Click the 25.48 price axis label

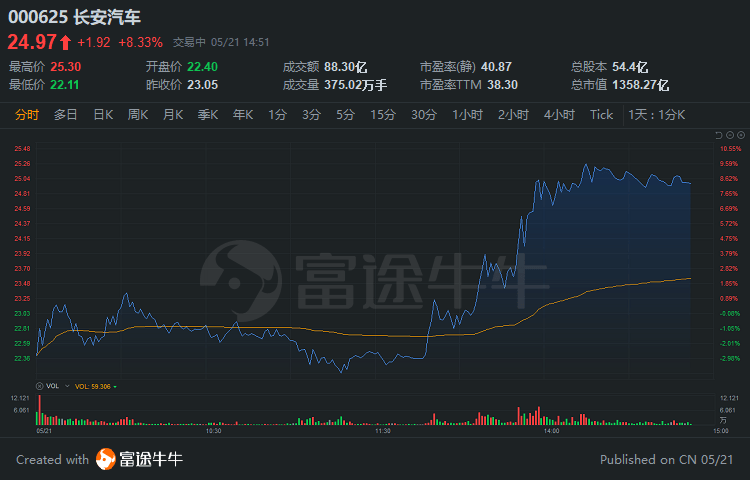pyautogui.click(x=22, y=149)
